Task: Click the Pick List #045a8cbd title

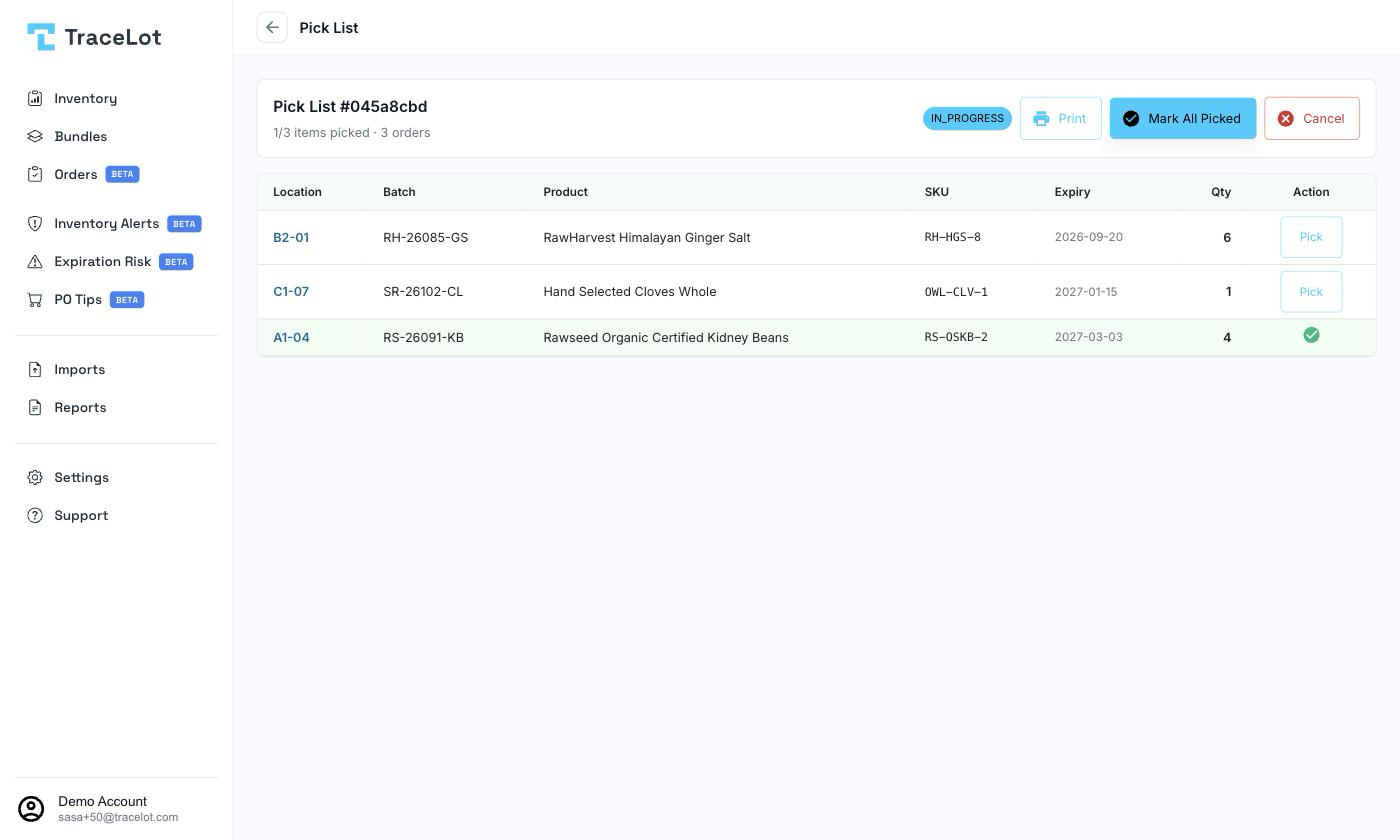Action: click(x=350, y=106)
